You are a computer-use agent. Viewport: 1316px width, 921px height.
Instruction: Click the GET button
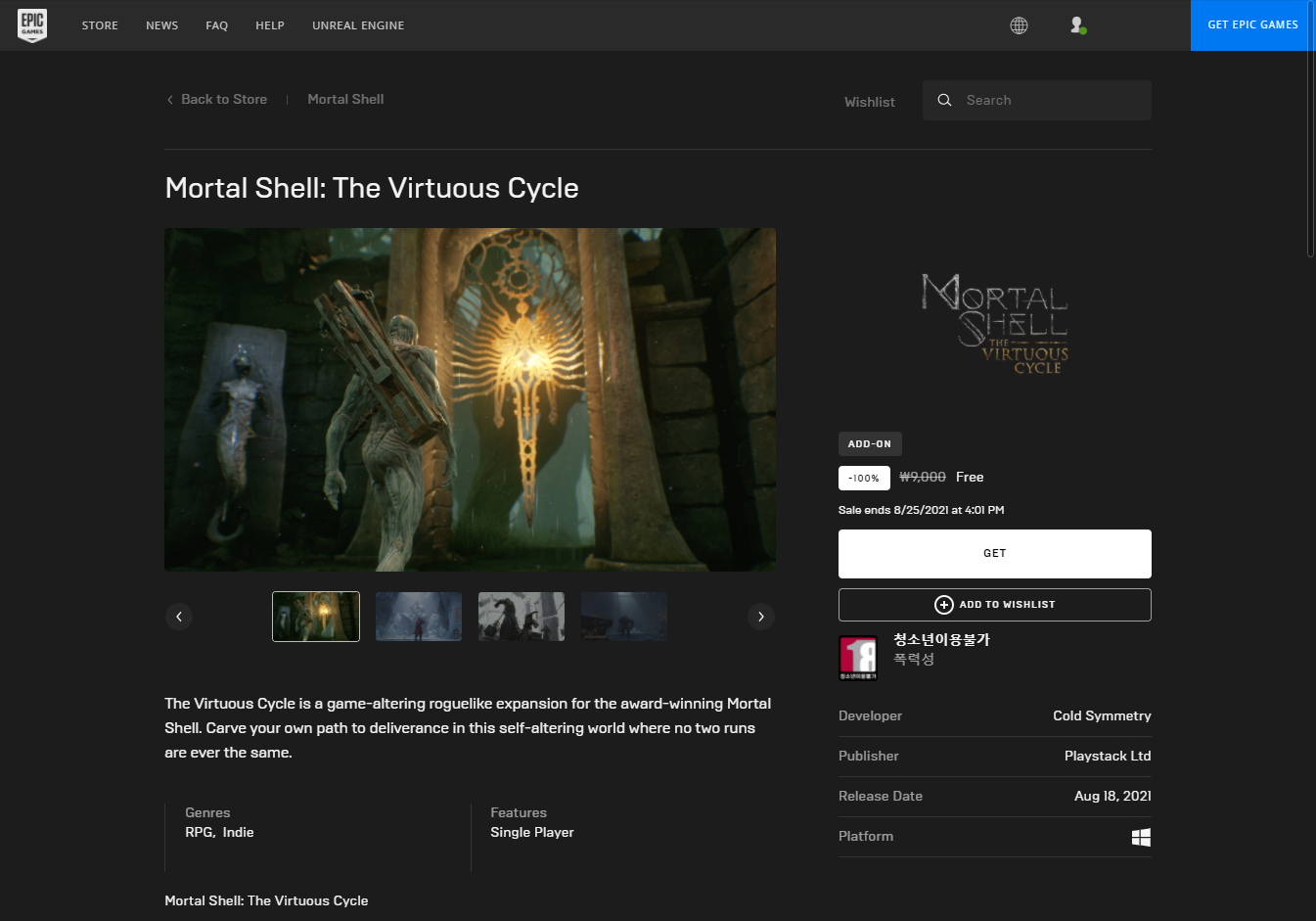tap(995, 554)
